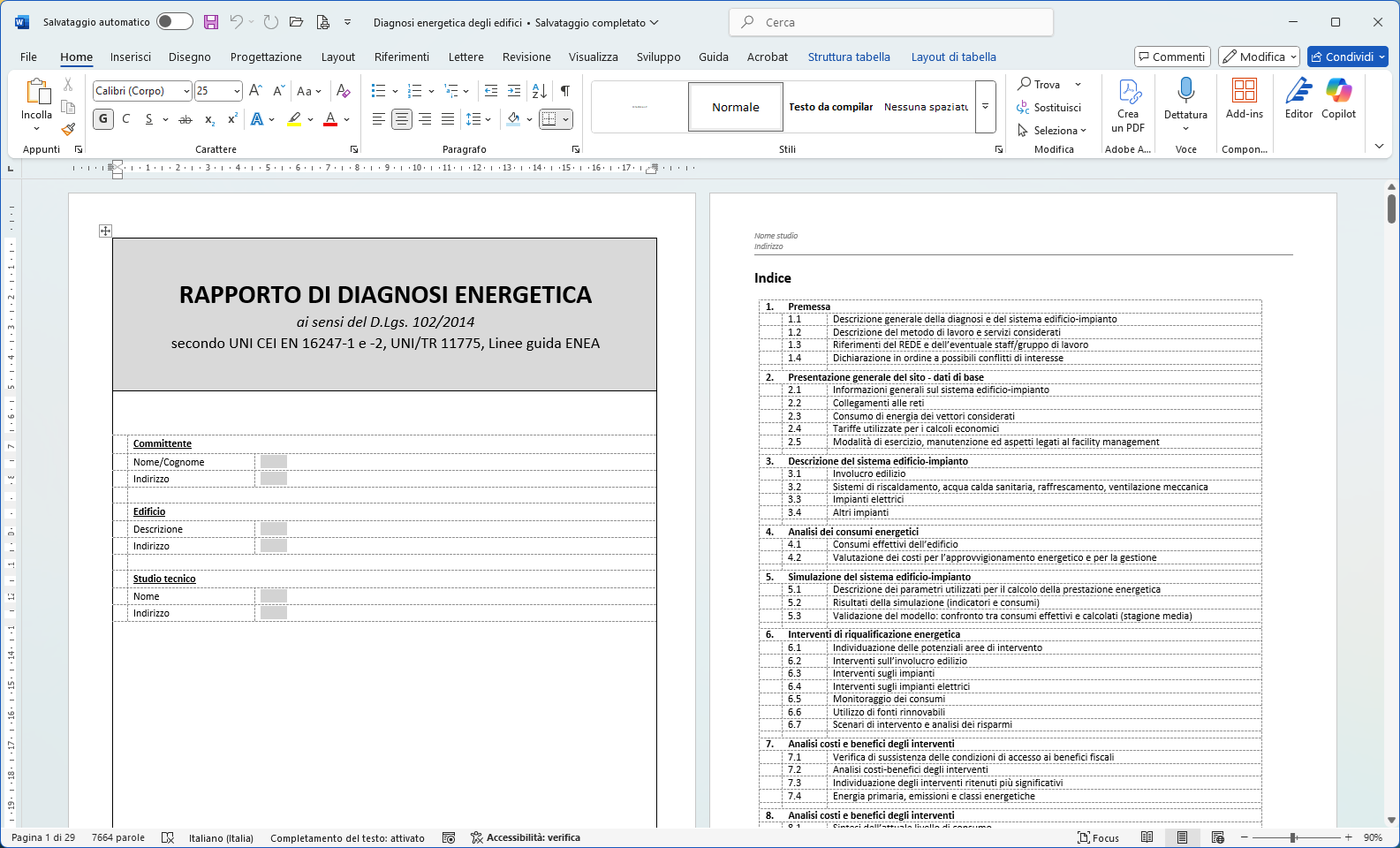Screen dimensions: 1400x848
Task: Click the Decrease indent icon
Action: (491, 91)
